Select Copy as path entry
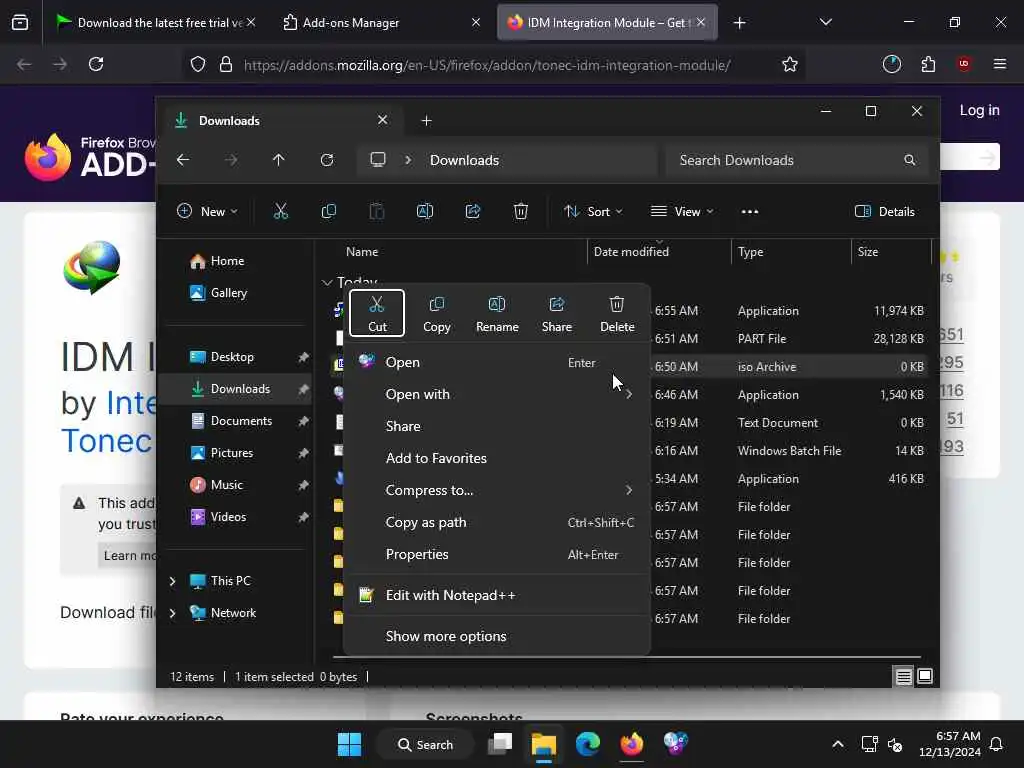Screen dimensions: 1024x768 (496, 522)
